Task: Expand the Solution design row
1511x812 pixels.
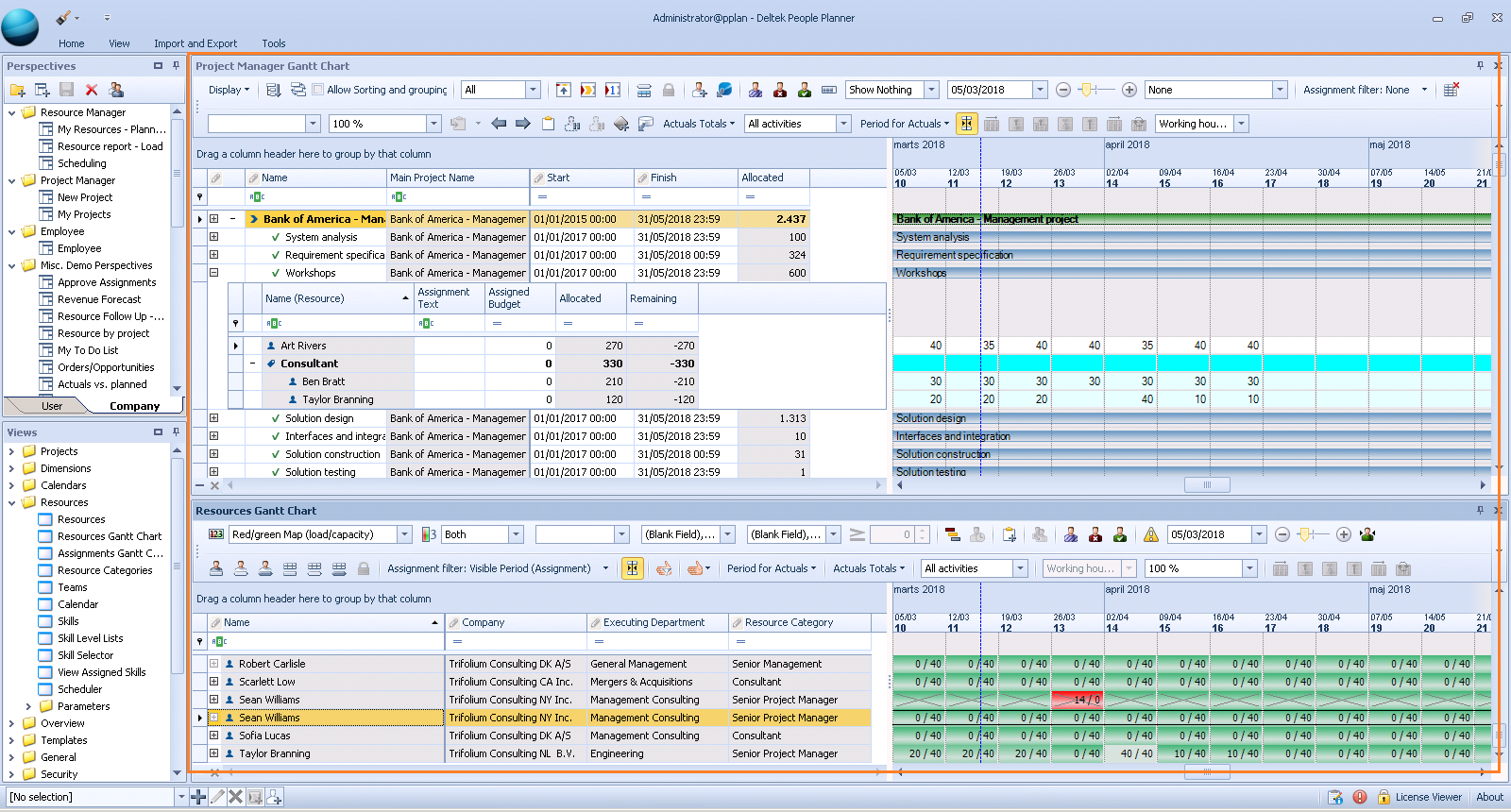Action: point(214,418)
